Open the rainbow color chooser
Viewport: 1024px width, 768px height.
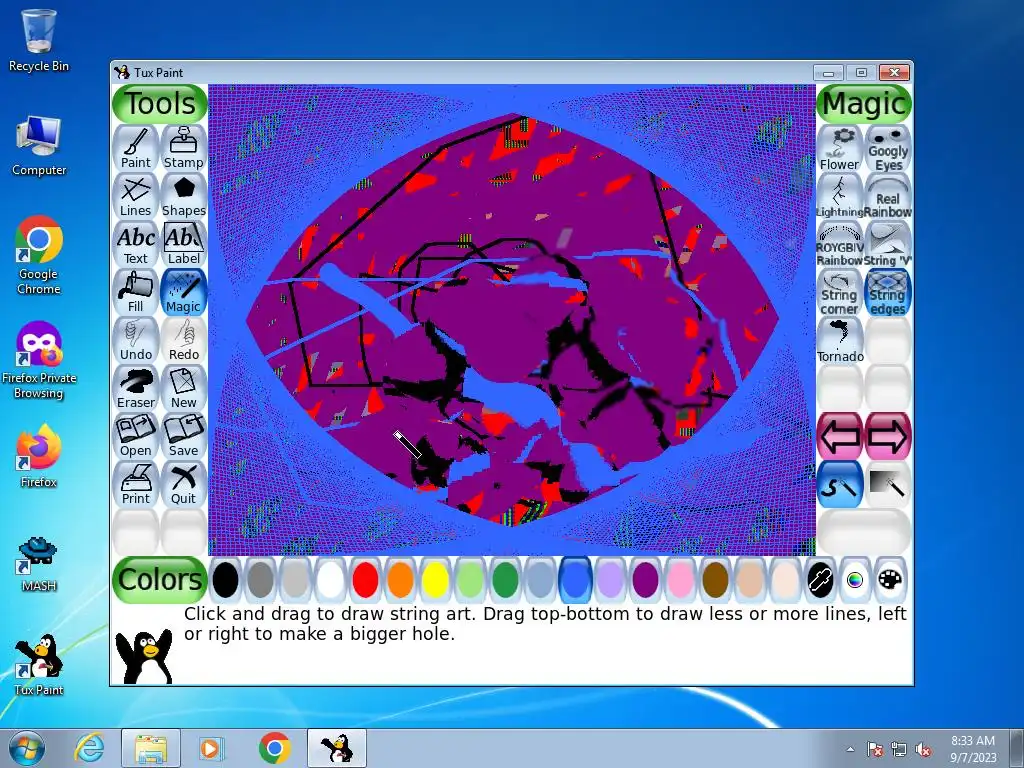click(855, 579)
